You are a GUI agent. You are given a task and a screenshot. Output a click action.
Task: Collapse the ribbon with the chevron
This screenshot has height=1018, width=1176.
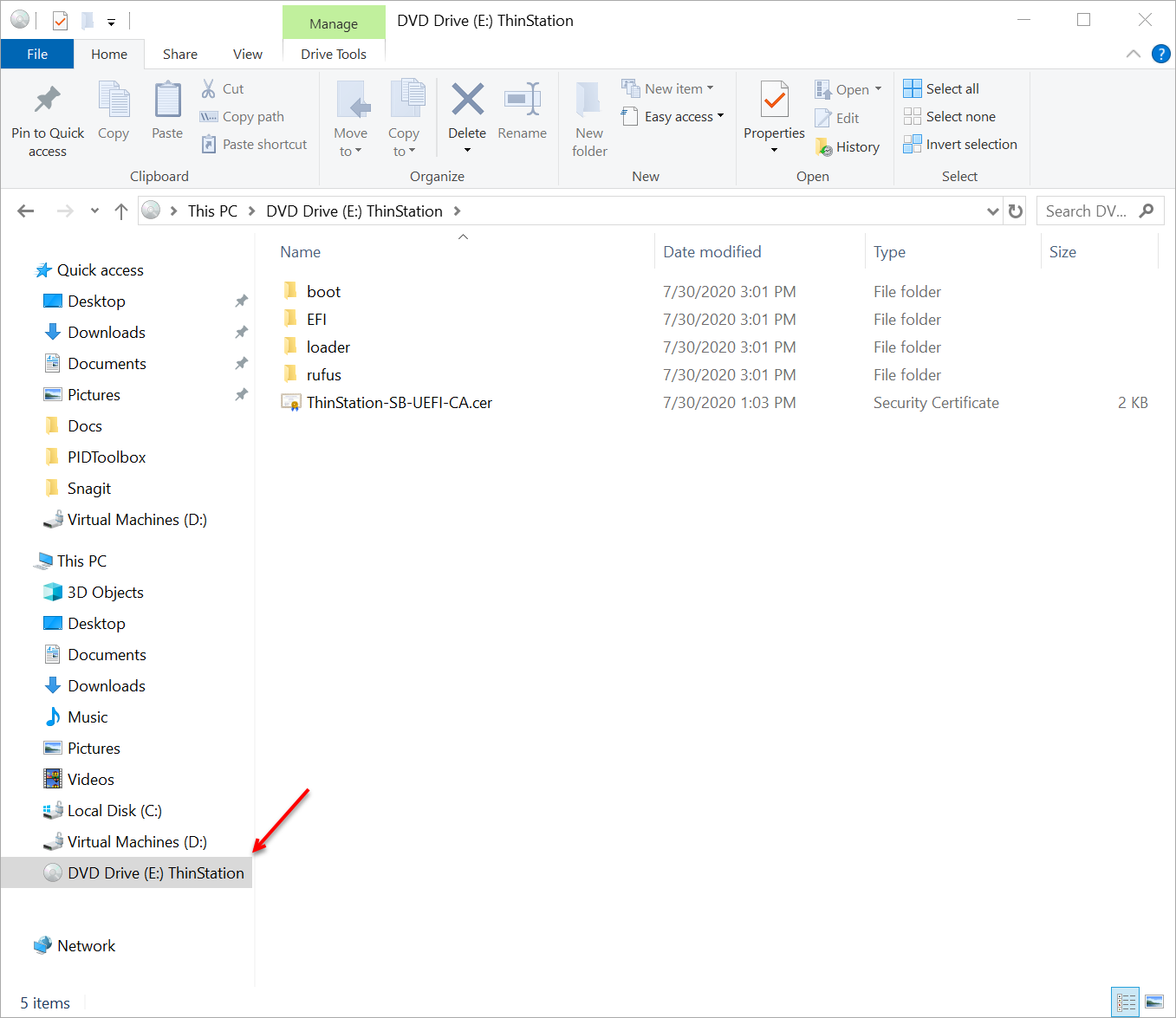pos(1134,54)
